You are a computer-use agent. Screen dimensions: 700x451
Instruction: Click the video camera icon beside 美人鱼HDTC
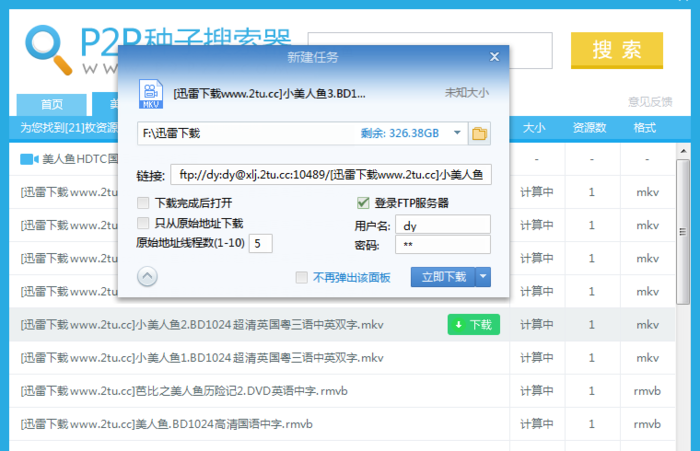(x=29, y=159)
